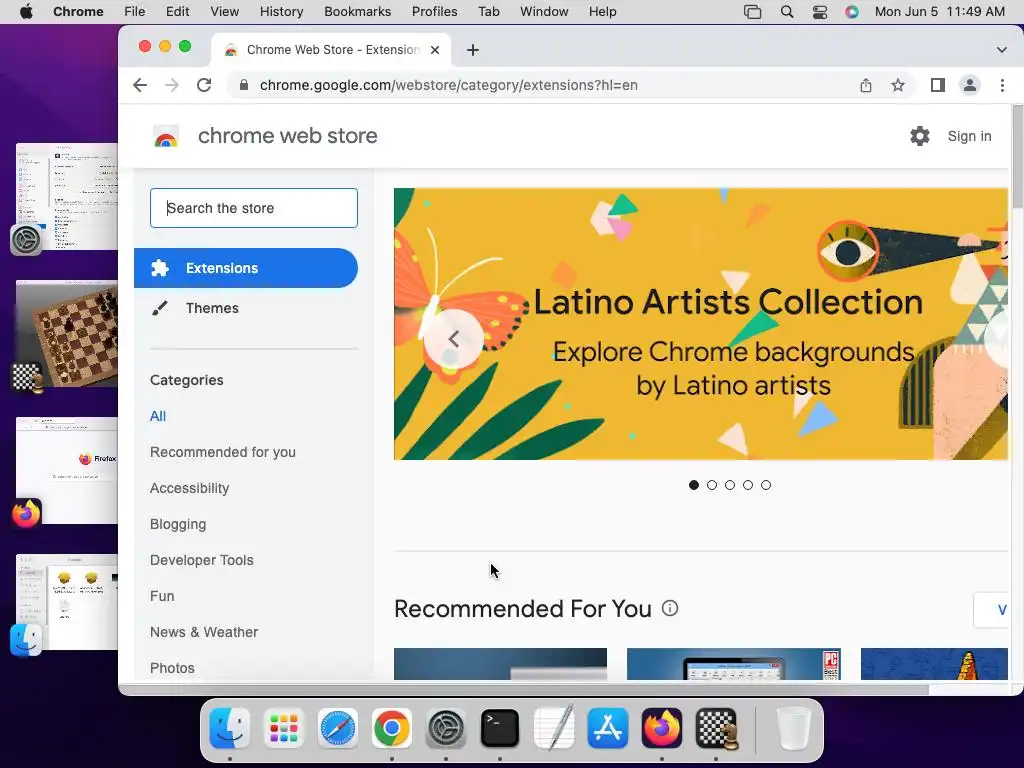
Task: Open the Window menu
Action: [x=544, y=12]
